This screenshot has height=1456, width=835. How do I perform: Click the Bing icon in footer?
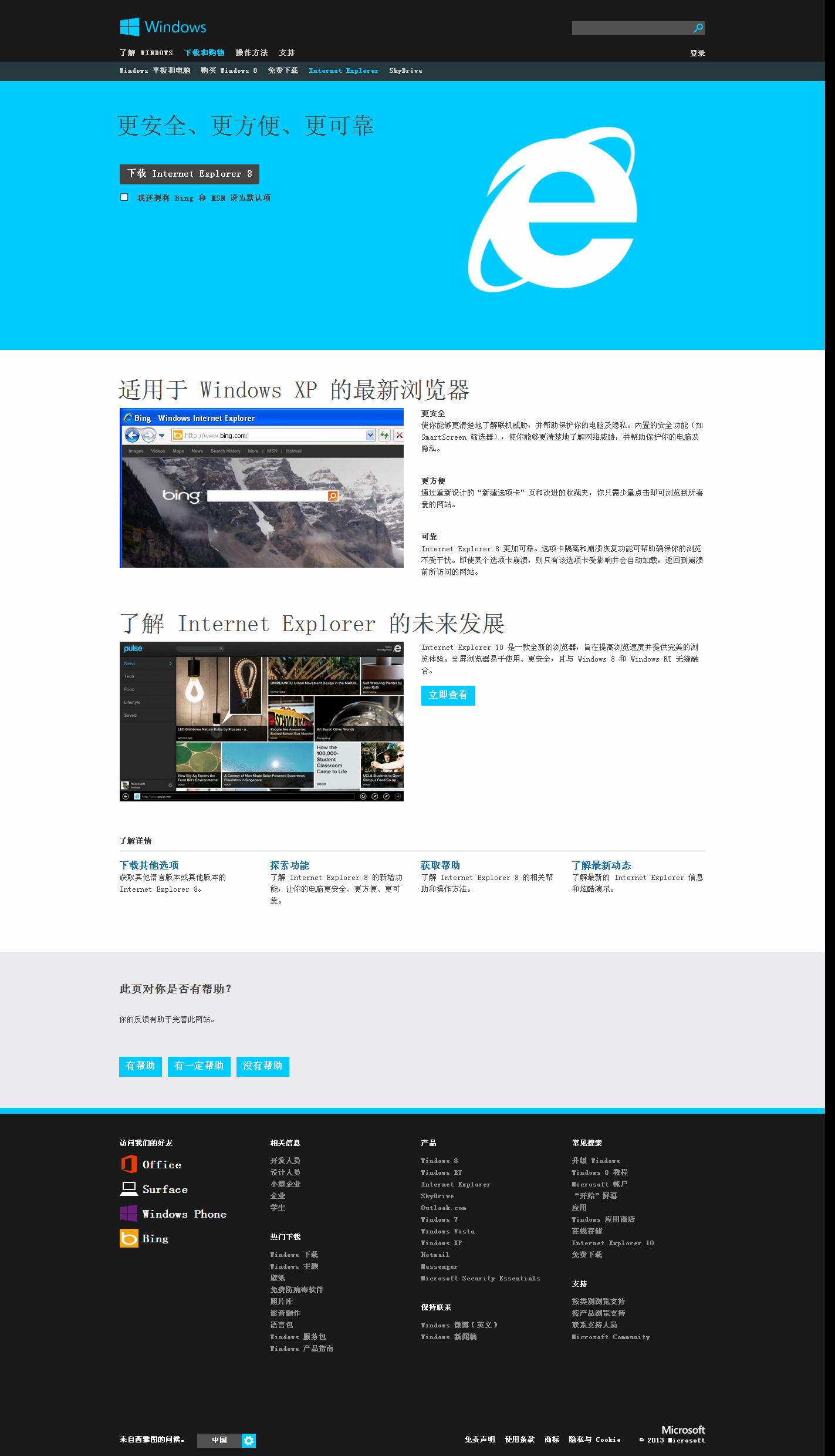tap(129, 1238)
